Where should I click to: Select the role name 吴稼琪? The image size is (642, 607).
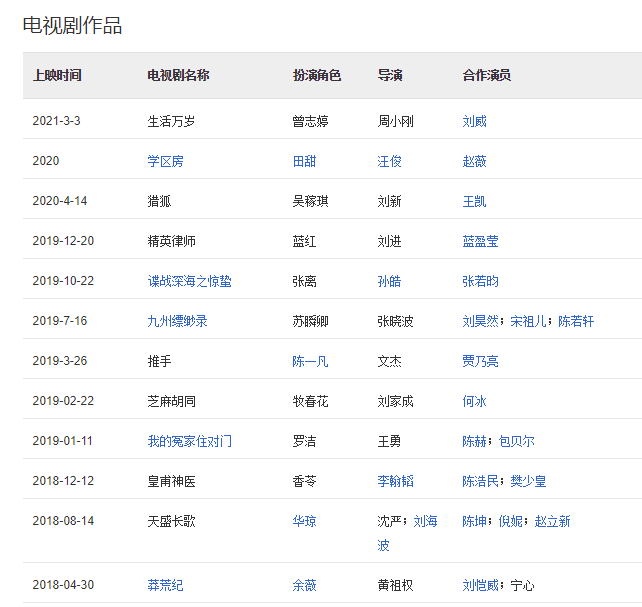[x=310, y=201]
